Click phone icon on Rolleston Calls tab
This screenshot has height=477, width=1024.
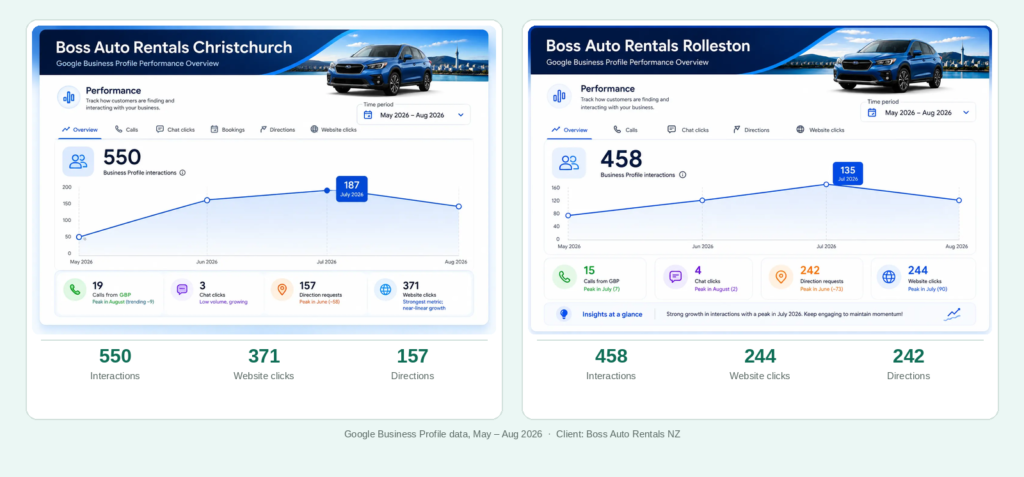tap(617, 129)
